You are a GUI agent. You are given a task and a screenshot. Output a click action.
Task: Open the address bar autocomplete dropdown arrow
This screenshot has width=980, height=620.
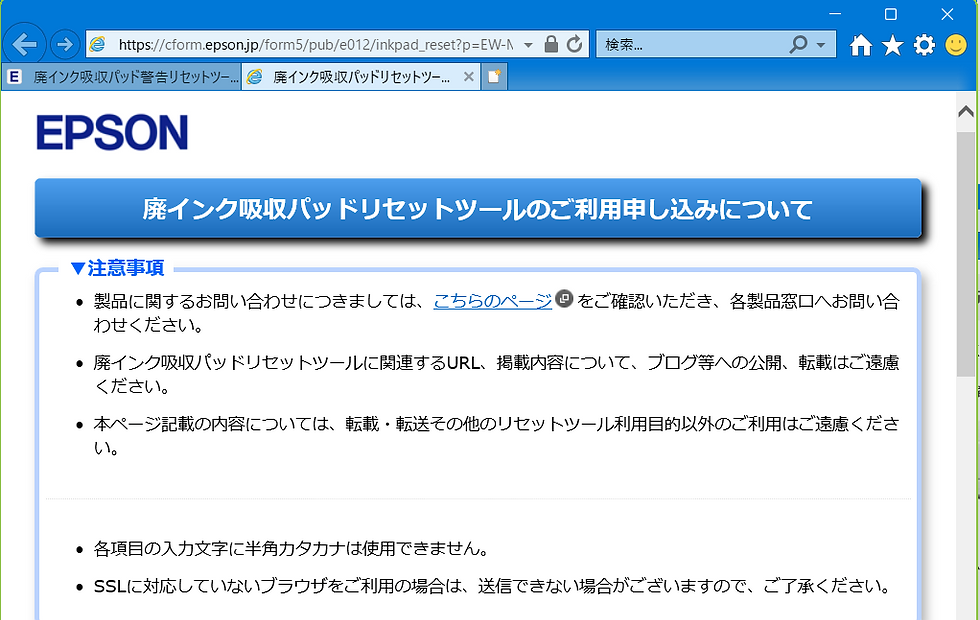click(x=528, y=45)
